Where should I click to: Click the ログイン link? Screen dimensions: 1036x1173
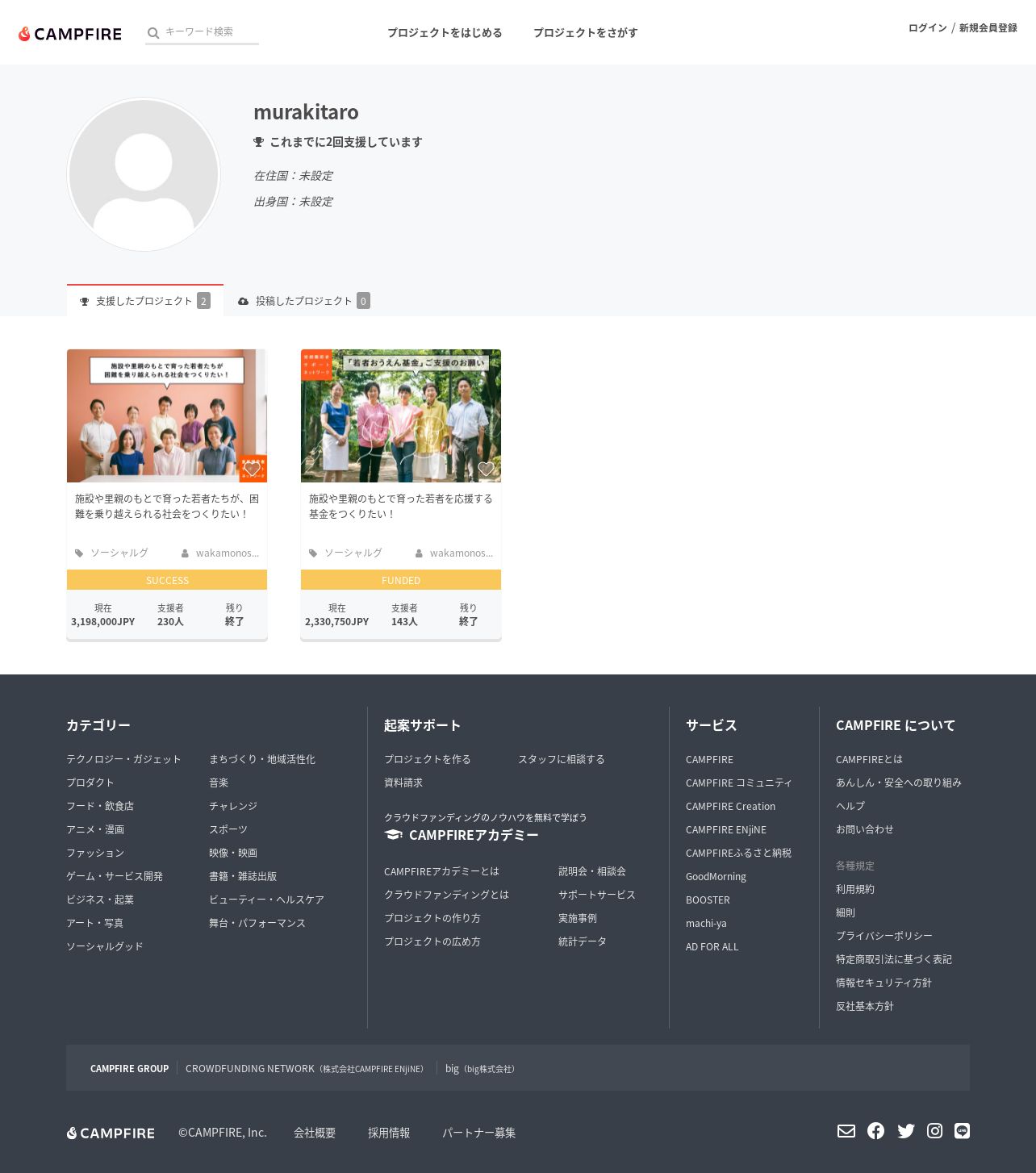[927, 28]
